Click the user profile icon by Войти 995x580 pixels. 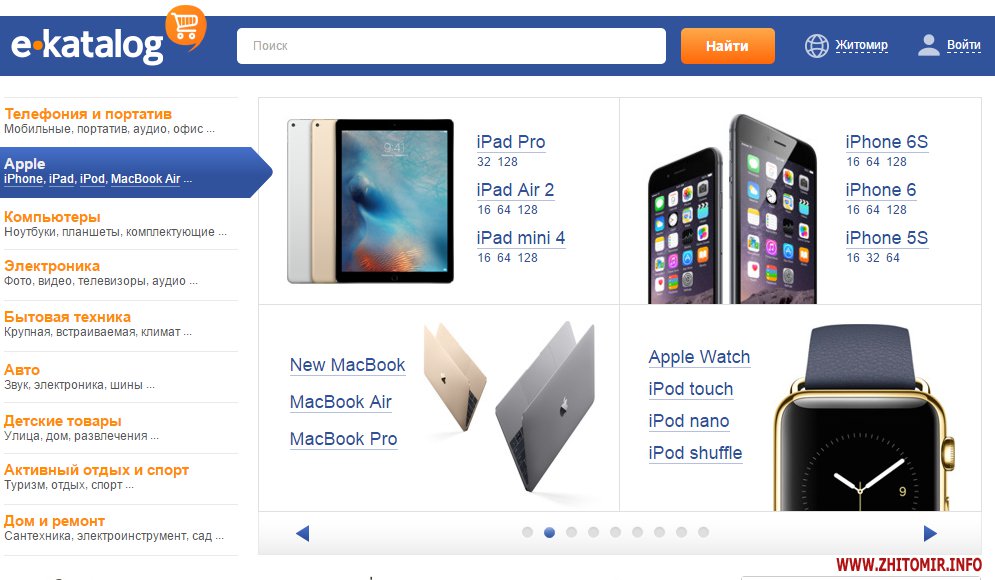click(x=928, y=45)
